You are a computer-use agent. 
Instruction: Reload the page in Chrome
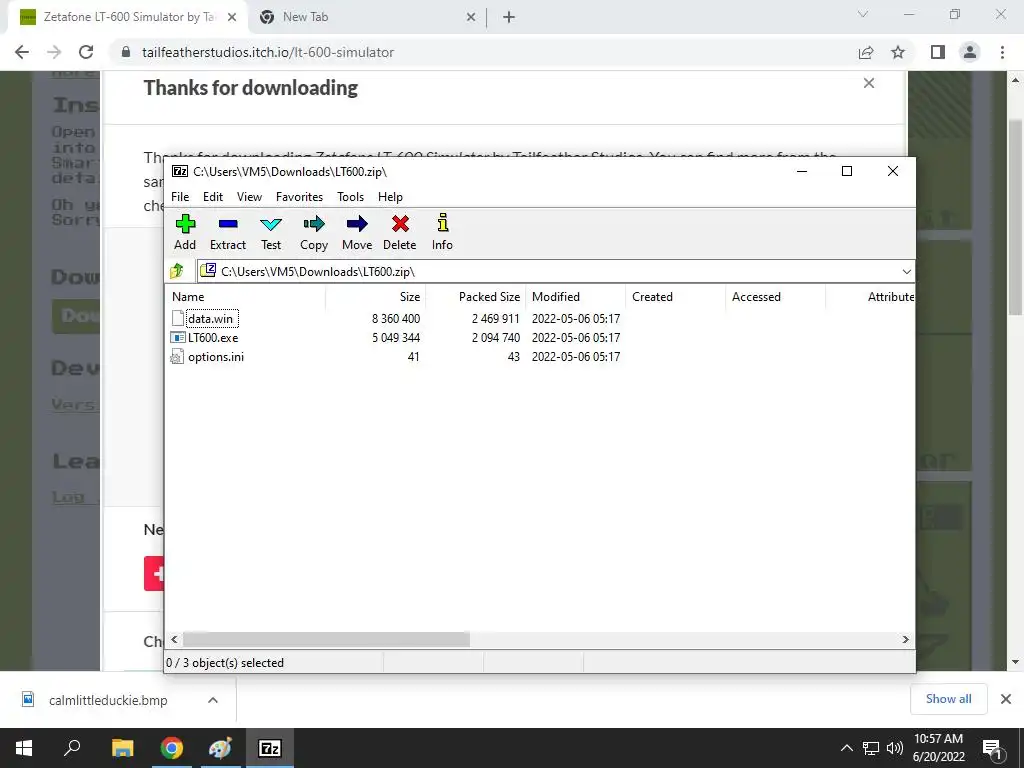coord(86,52)
